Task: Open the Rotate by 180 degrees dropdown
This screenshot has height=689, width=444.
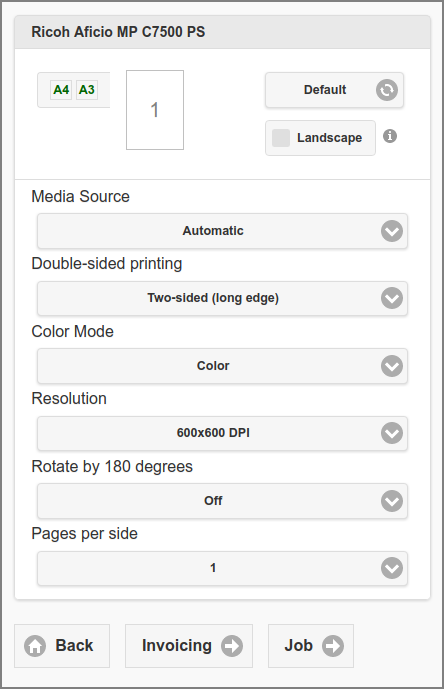Action: click(x=222, y=501)
